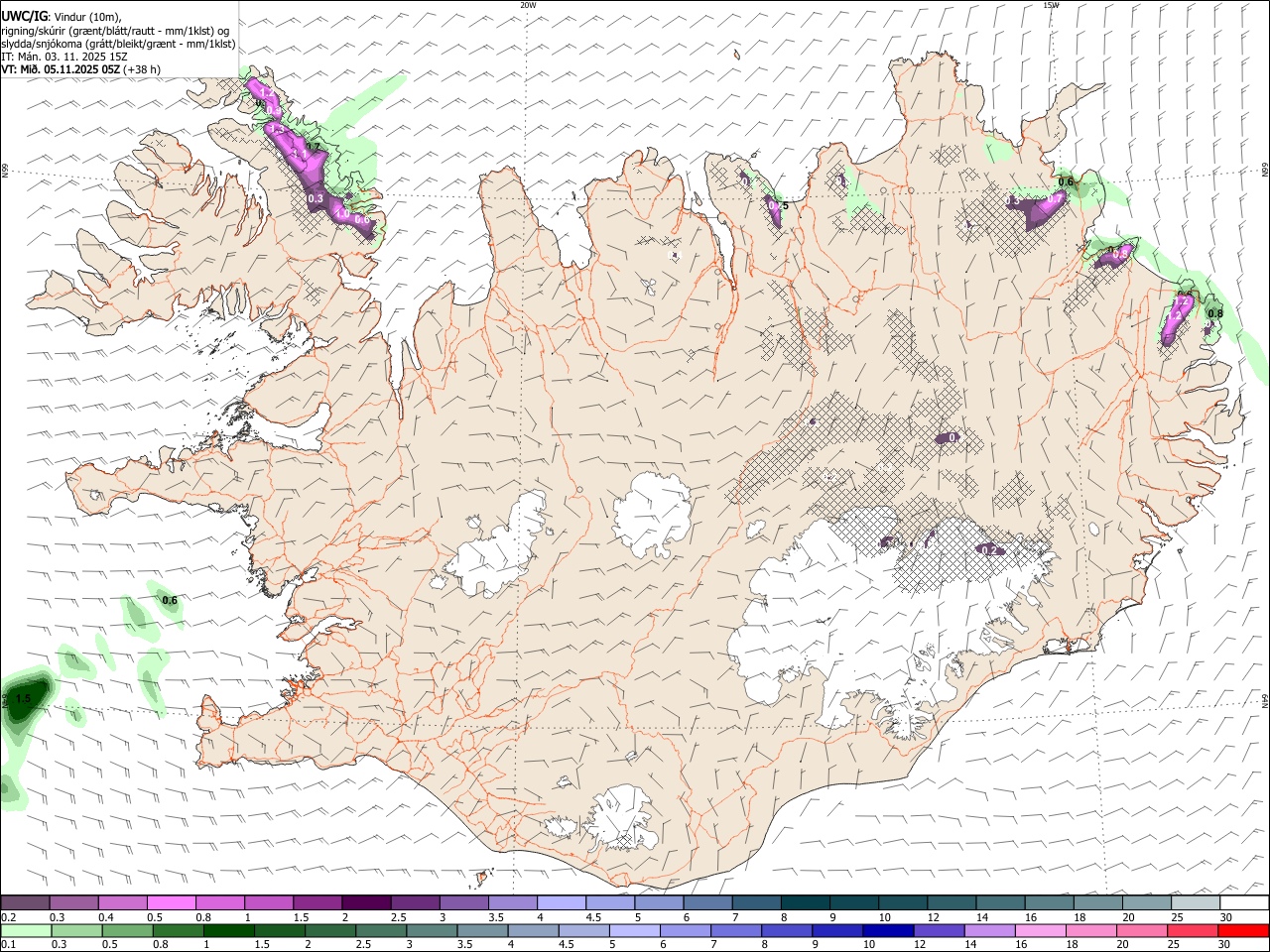
Task: Click the '4.5' label under the lower legend row
Action: pyautogui.click(x=566, y=945)
